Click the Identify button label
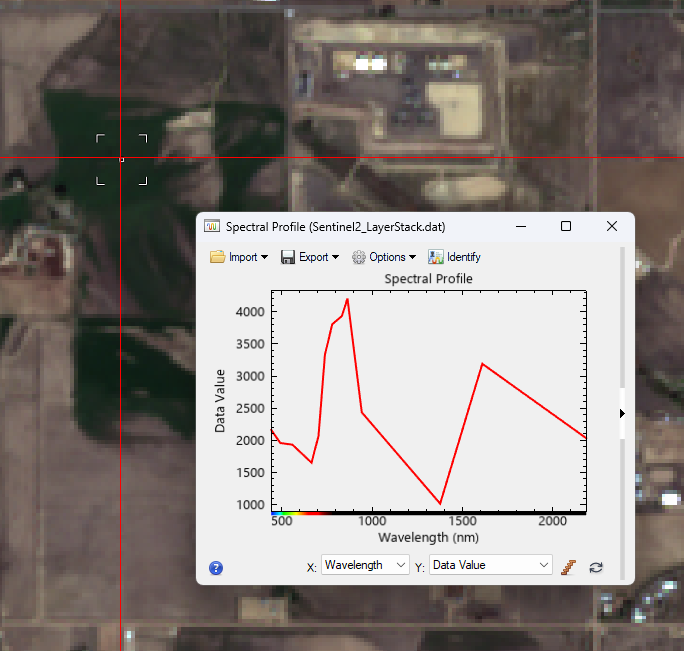The image size is (684, 651). coord(464,257)
